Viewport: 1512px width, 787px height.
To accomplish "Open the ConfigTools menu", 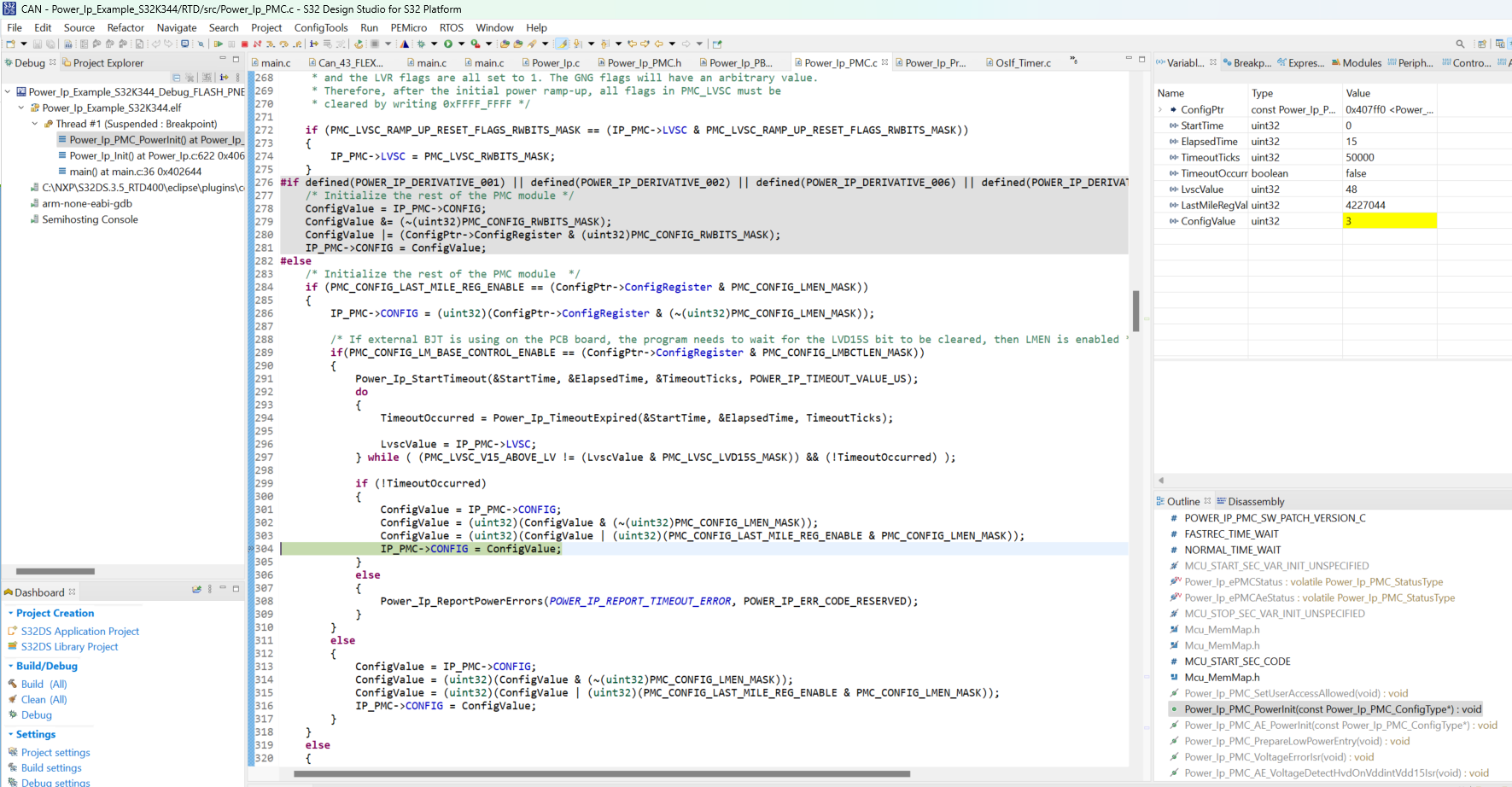I will (x=321, y=27).
